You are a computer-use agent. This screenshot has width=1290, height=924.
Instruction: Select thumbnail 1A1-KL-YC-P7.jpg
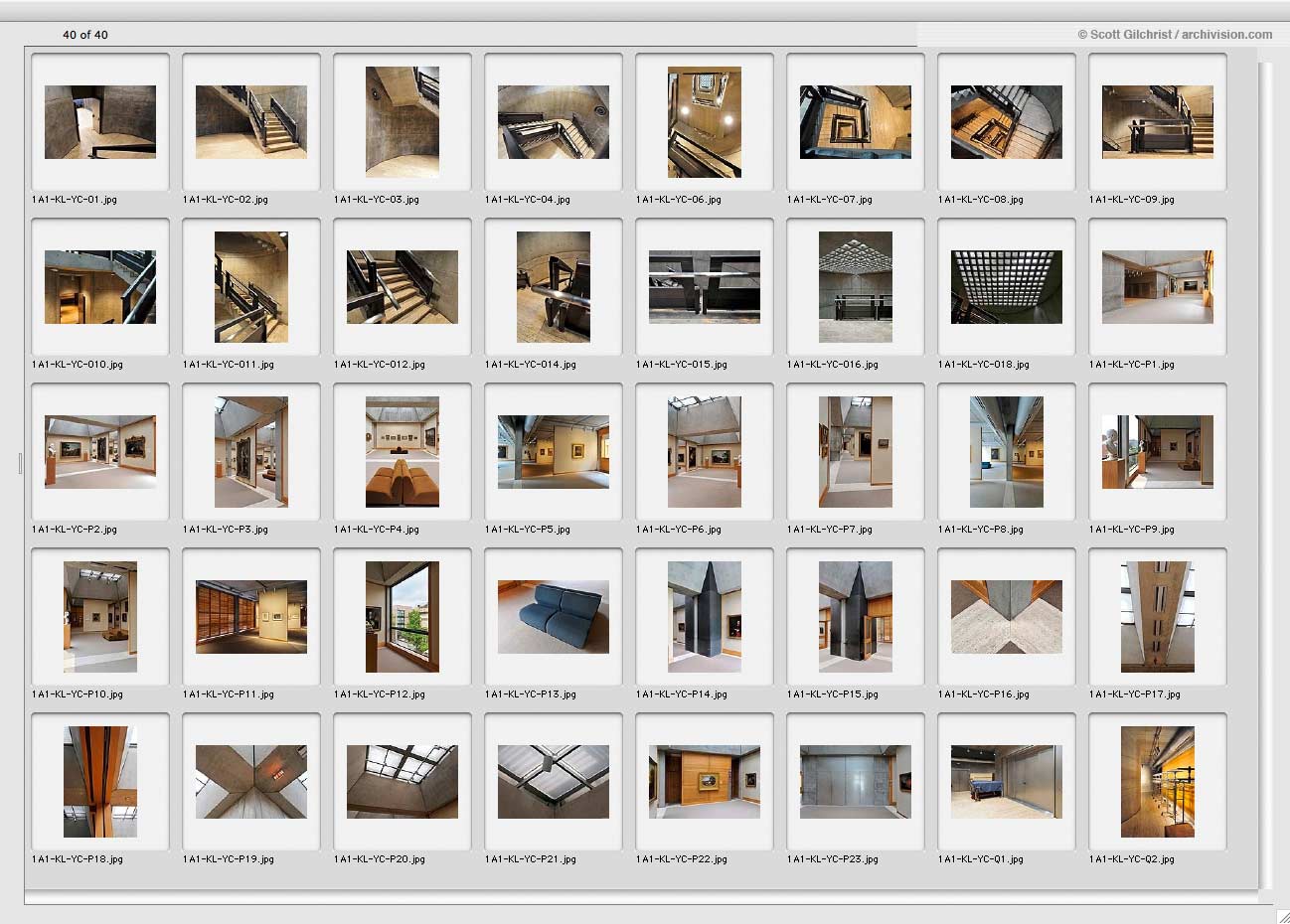coord(856,452)
